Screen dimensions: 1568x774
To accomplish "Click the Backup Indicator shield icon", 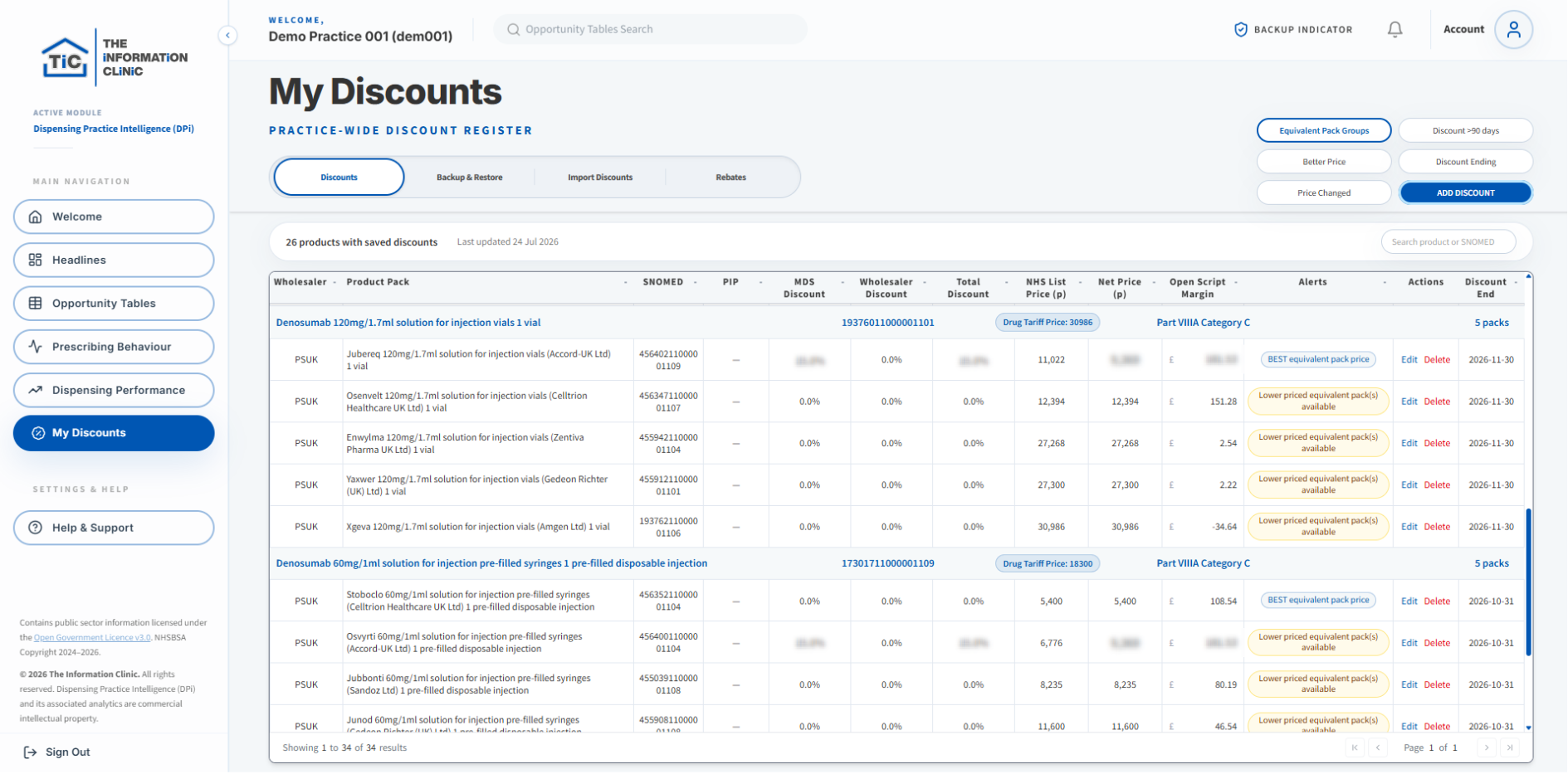I will 1241,29.
